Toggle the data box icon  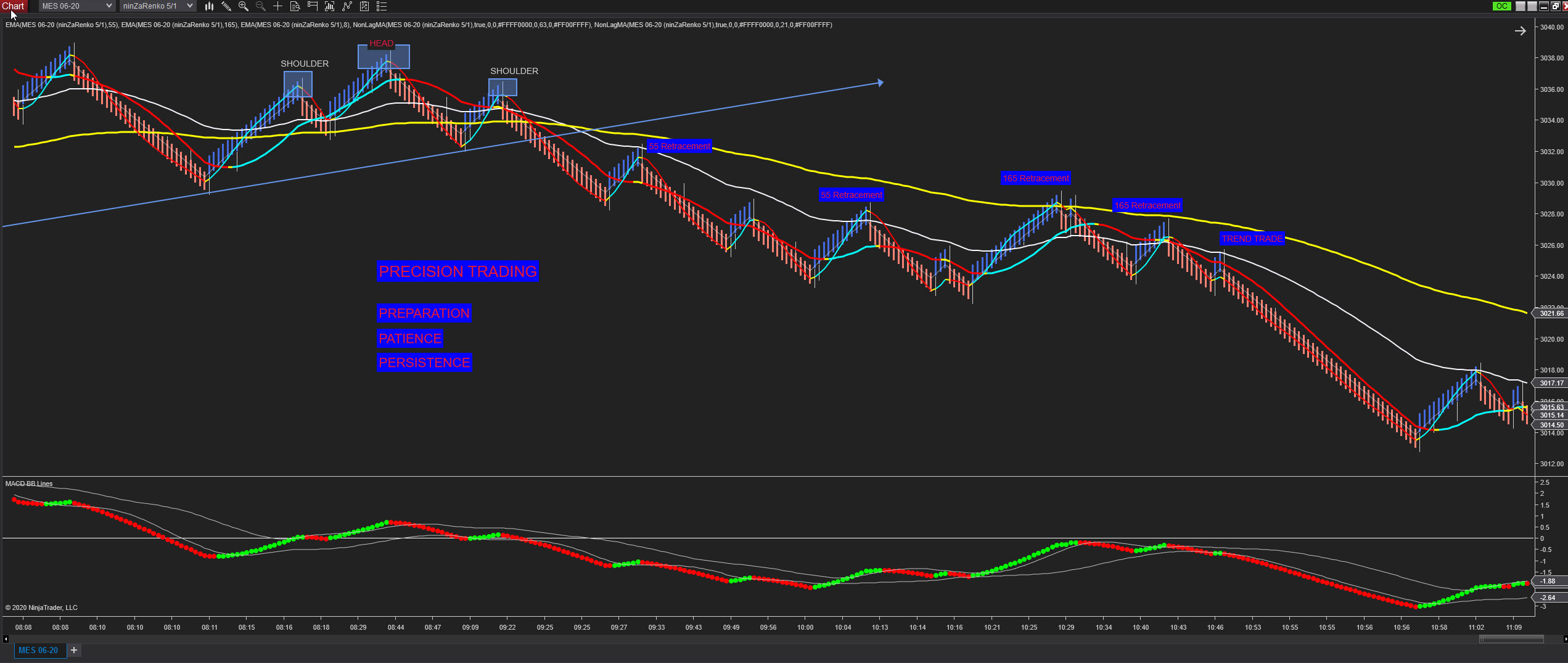295,6
